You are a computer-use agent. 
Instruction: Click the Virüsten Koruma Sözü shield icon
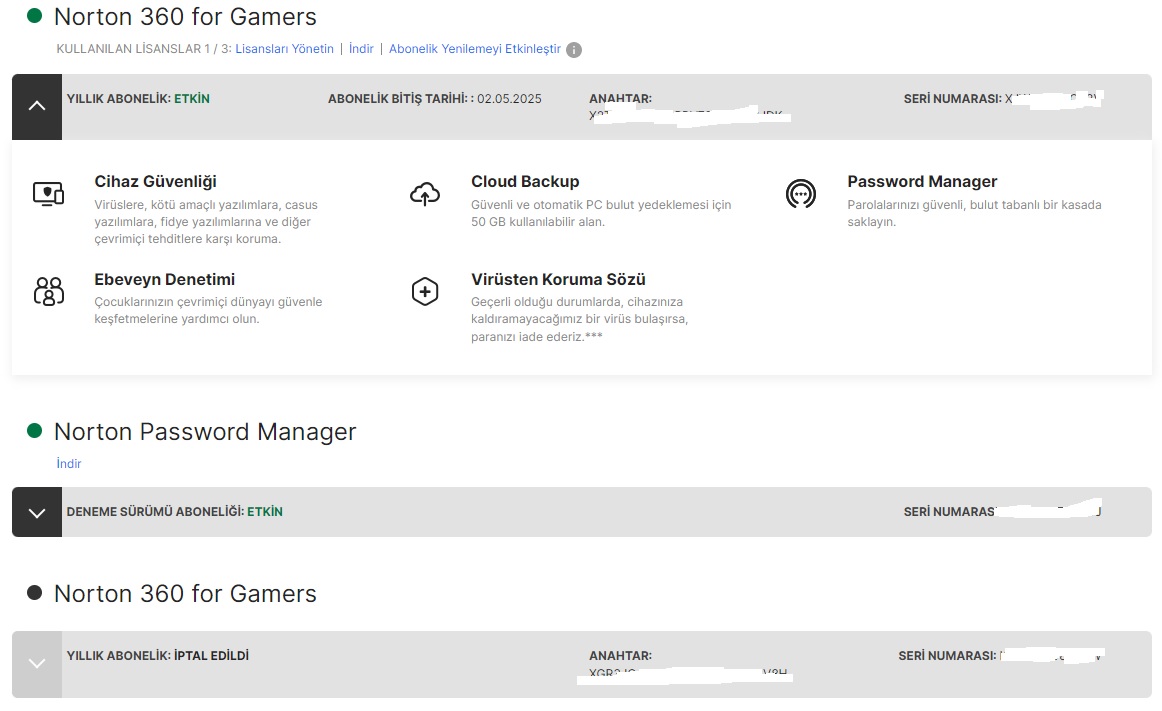pyautogui.click(x=425, y=291)
